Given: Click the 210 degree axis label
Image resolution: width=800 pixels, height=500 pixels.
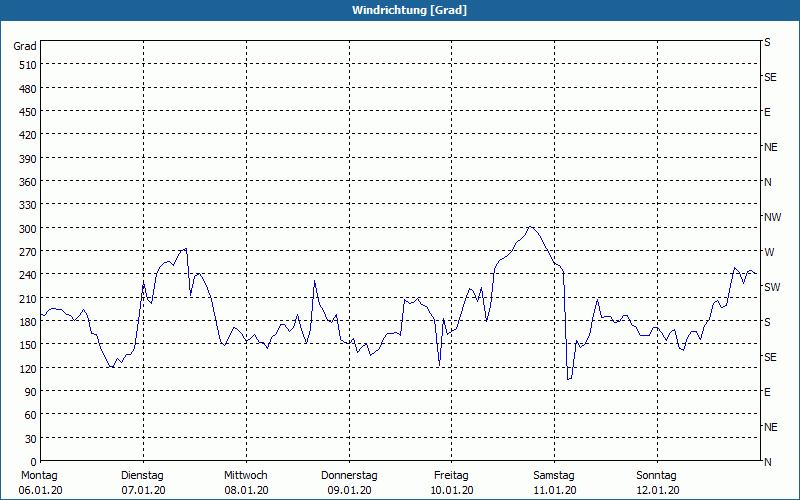Looking at the screenshot, I should point(28,298).
